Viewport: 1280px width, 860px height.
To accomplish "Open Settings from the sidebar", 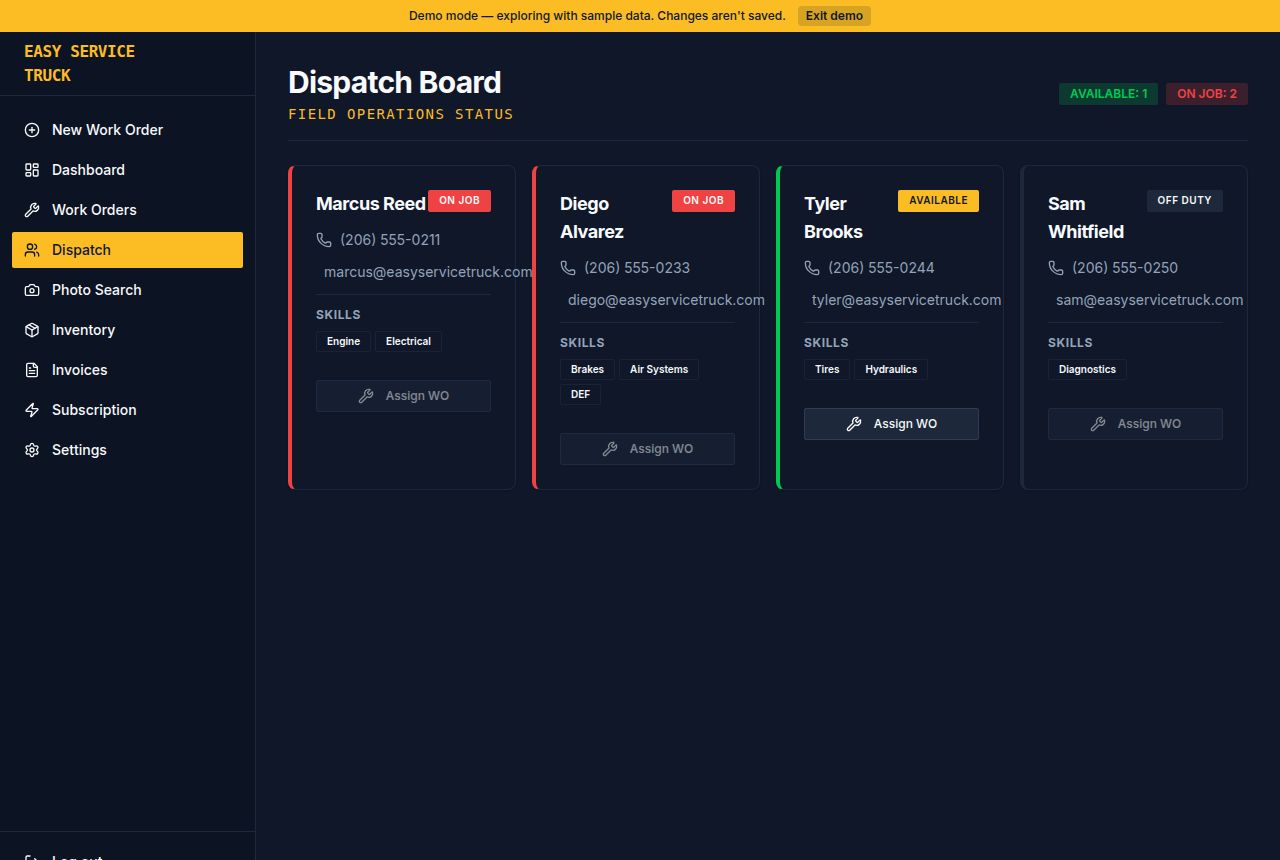I will (127, 450).
